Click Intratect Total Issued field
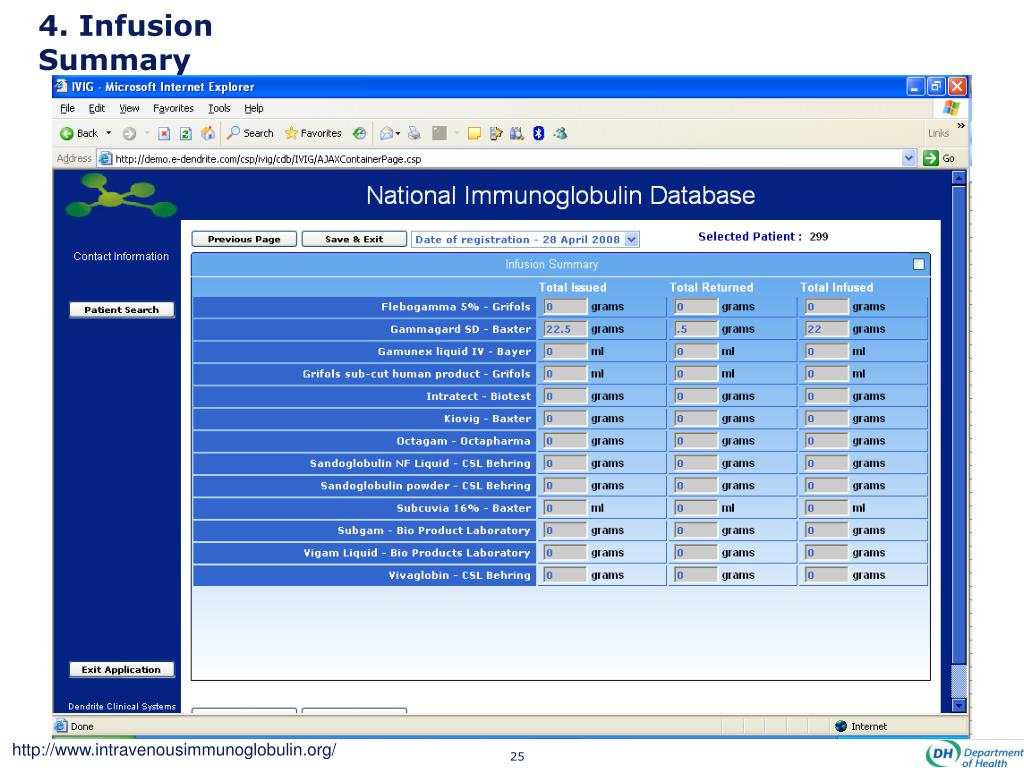 click(566, 396)
